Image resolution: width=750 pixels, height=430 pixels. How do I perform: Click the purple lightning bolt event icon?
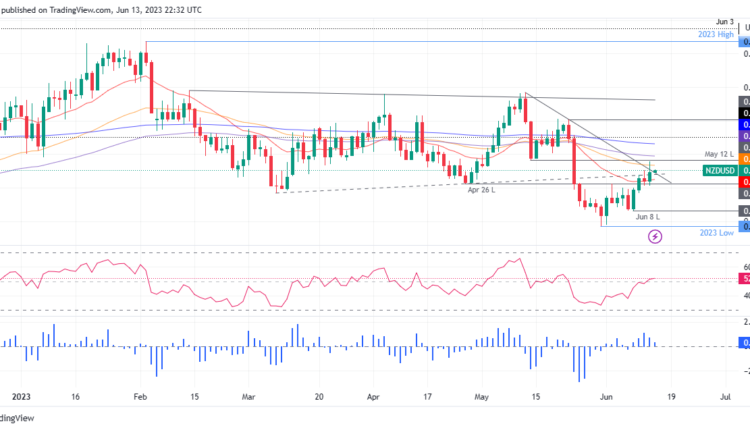click(655, 236)
